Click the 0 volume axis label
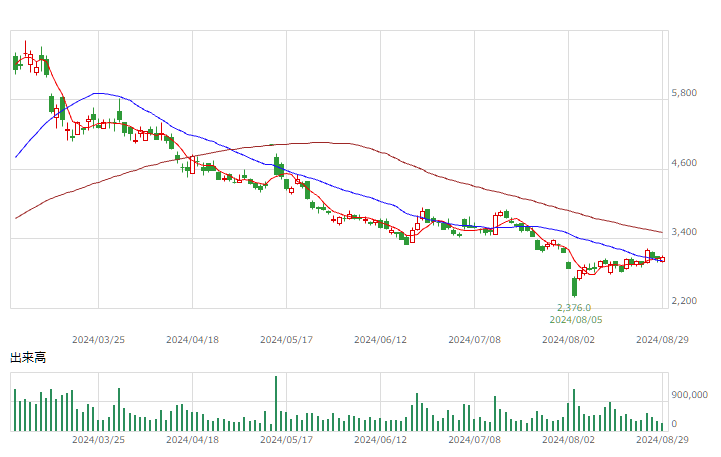The height and width of the screenshot is (457, 721). pyautogui.click(x=674, y=423)
